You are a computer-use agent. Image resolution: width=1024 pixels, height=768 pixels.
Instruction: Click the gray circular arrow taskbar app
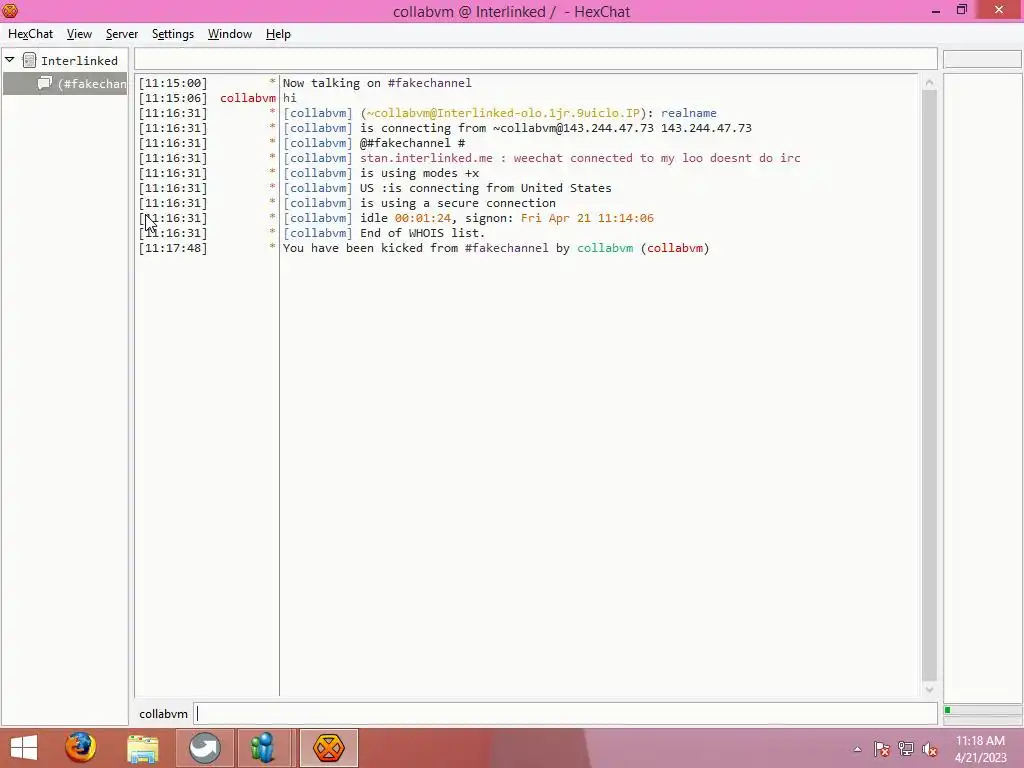(x=204, y=748)
